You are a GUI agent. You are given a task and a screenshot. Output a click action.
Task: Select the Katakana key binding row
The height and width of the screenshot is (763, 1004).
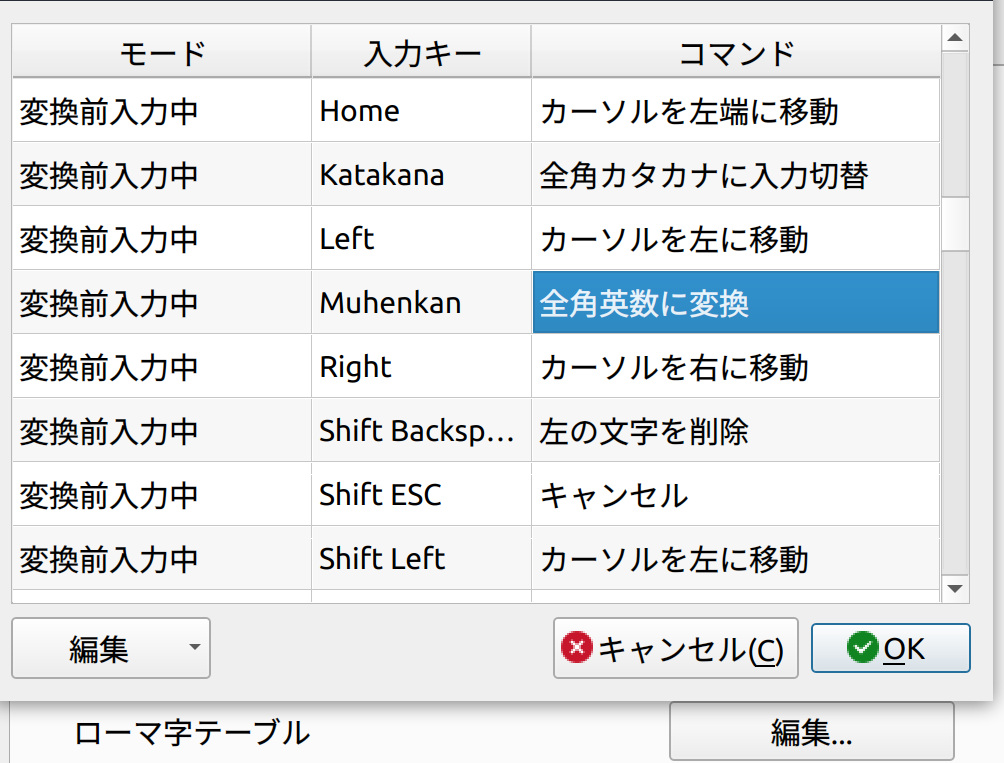420,174
